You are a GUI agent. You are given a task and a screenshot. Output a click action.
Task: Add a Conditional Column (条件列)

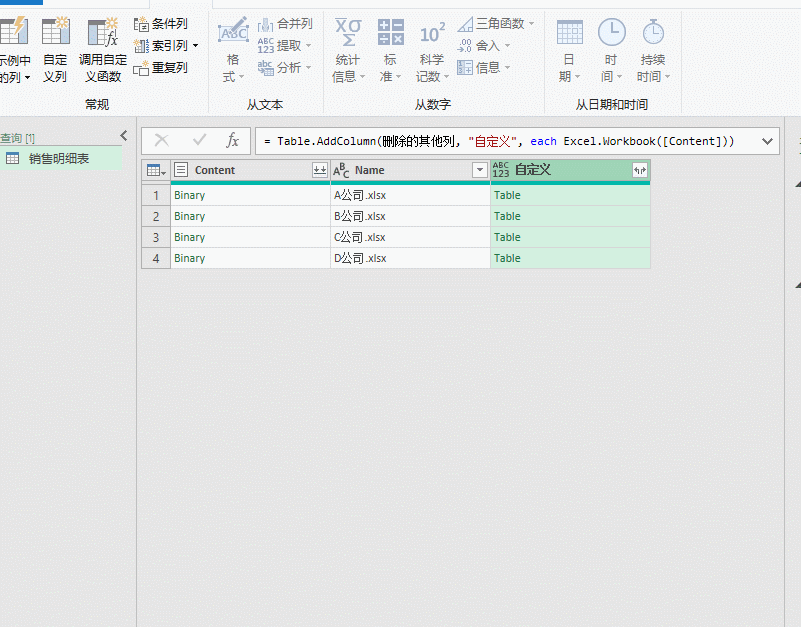(160, 24)
